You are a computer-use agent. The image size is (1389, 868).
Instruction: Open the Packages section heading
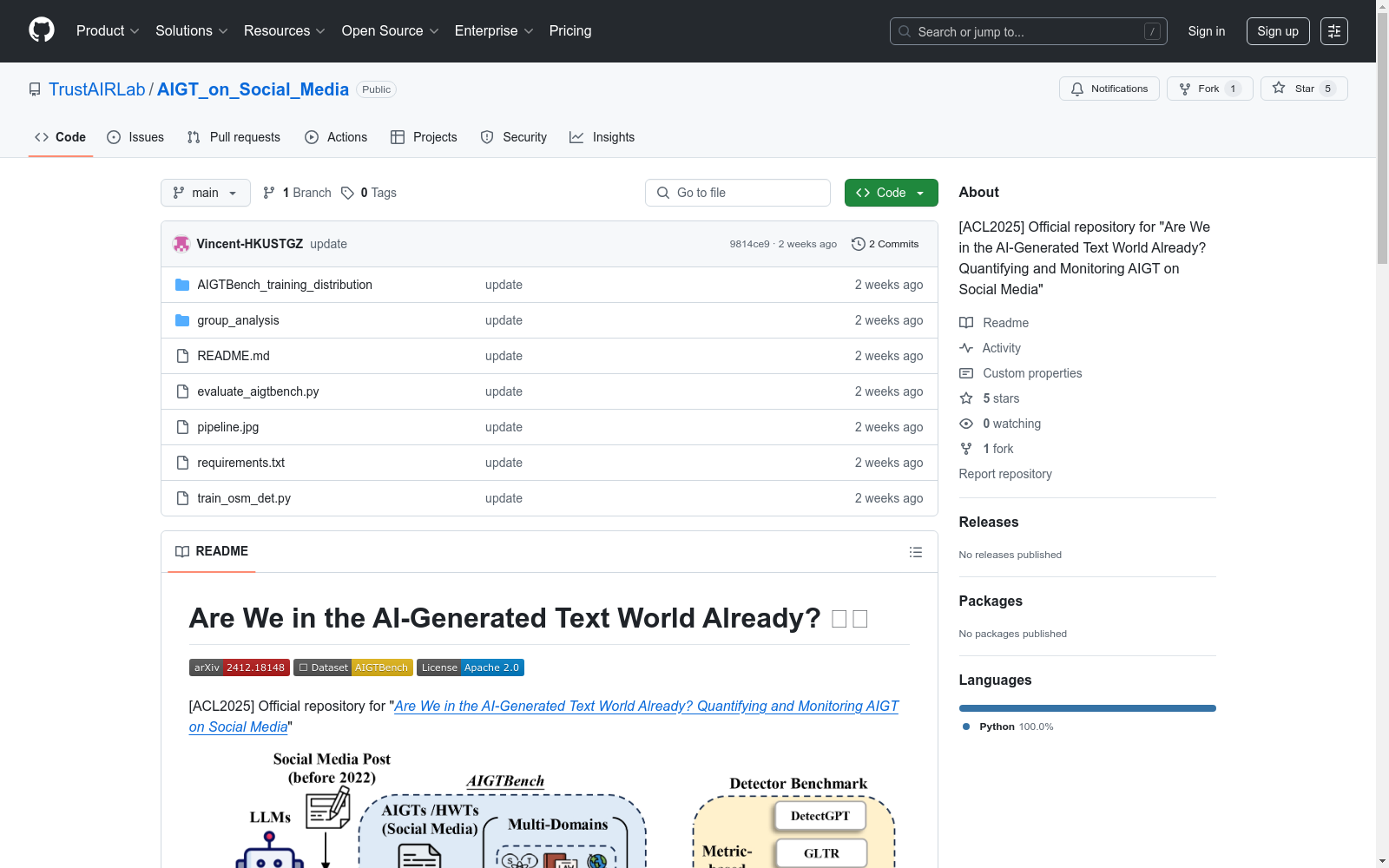pos(991,601)
